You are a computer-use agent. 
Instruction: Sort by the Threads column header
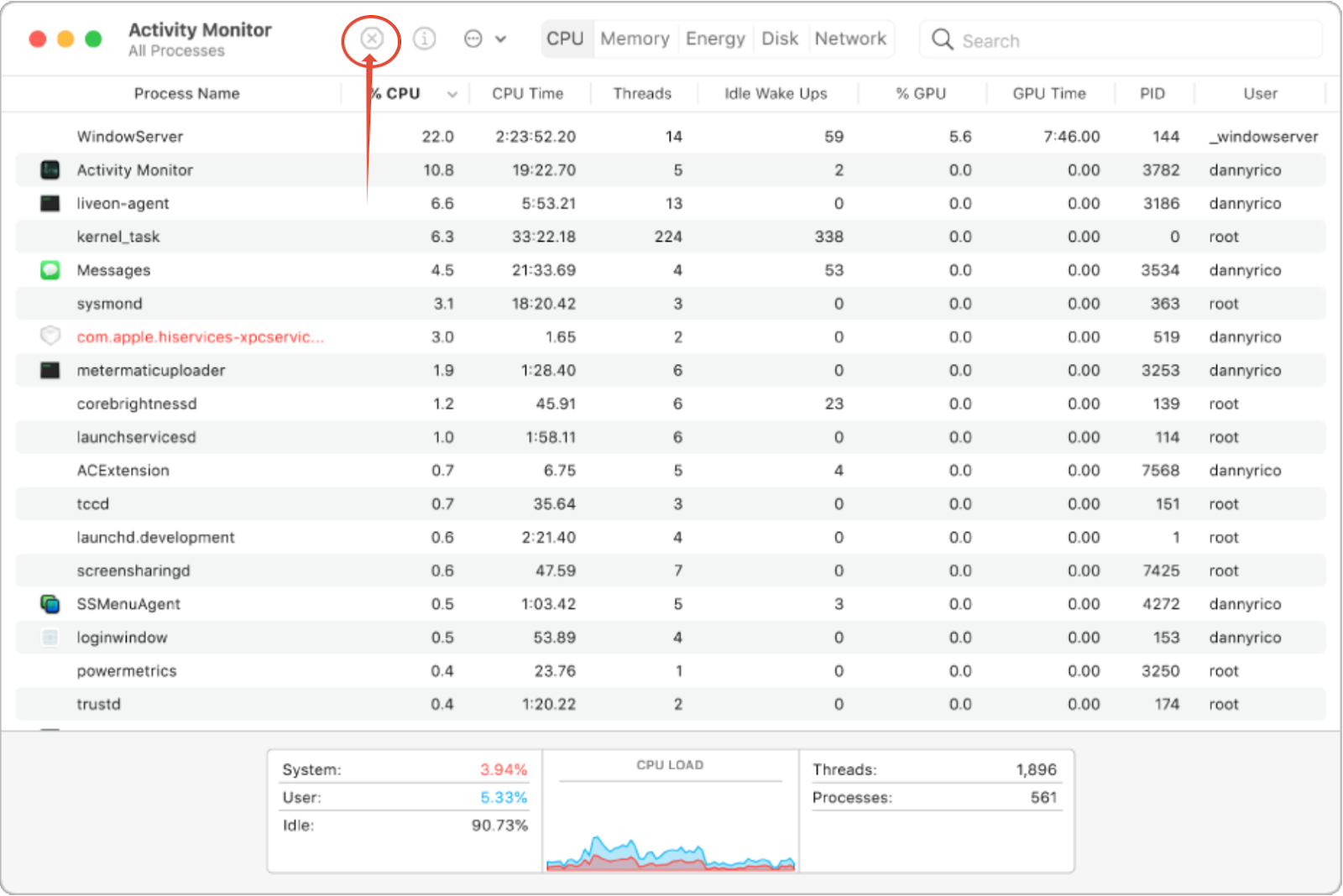[x=642, y=93]
